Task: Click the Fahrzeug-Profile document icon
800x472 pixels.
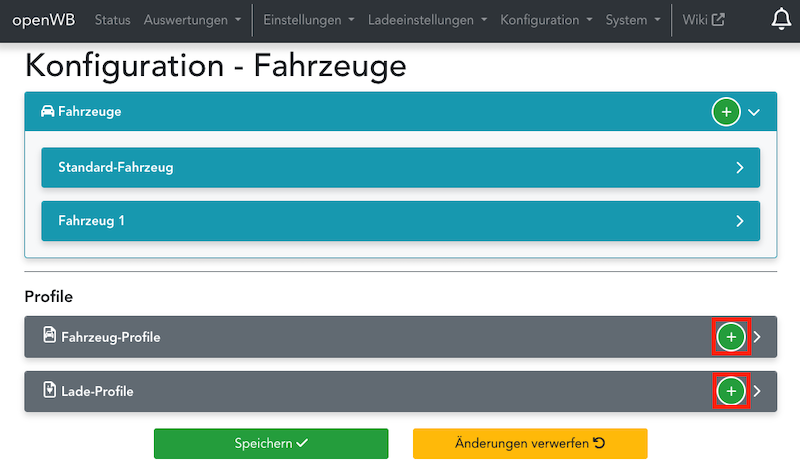Action: click(49, 336)
